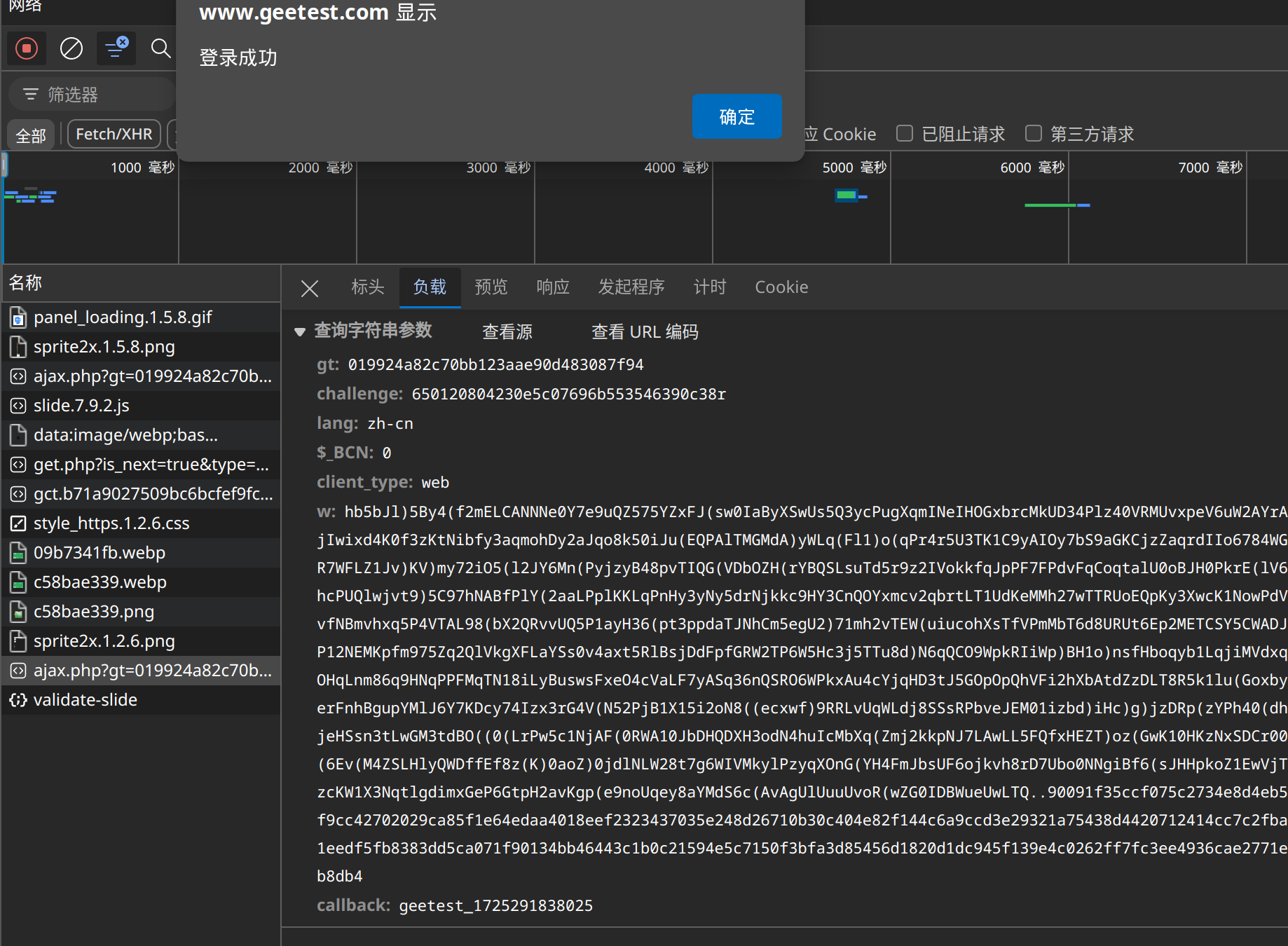
Task: Click the 名称 column header
Action: tap(141, 283)
